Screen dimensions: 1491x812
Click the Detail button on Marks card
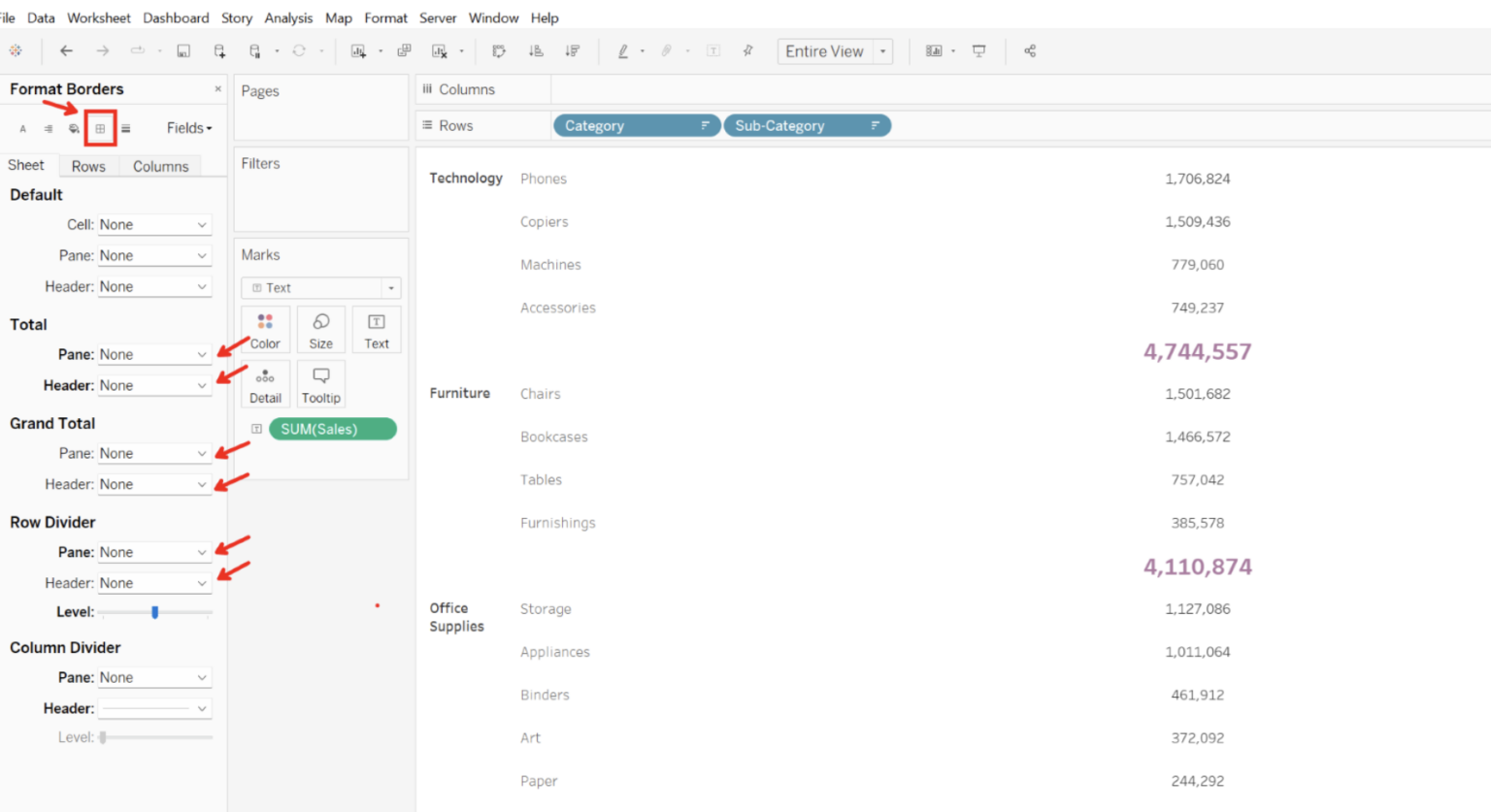tap(265, 383)
